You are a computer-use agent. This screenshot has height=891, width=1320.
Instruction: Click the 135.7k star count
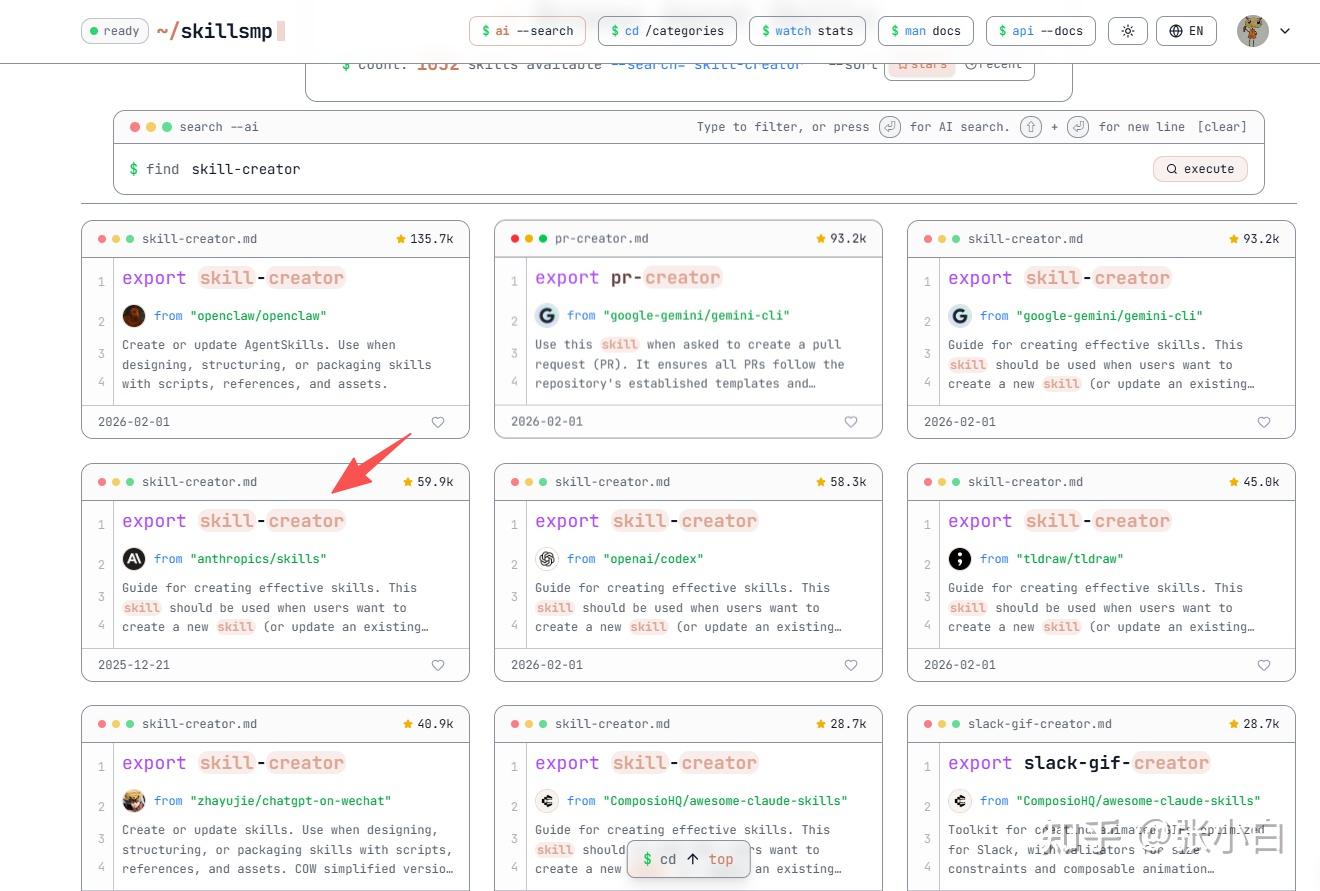click(424, 239)
